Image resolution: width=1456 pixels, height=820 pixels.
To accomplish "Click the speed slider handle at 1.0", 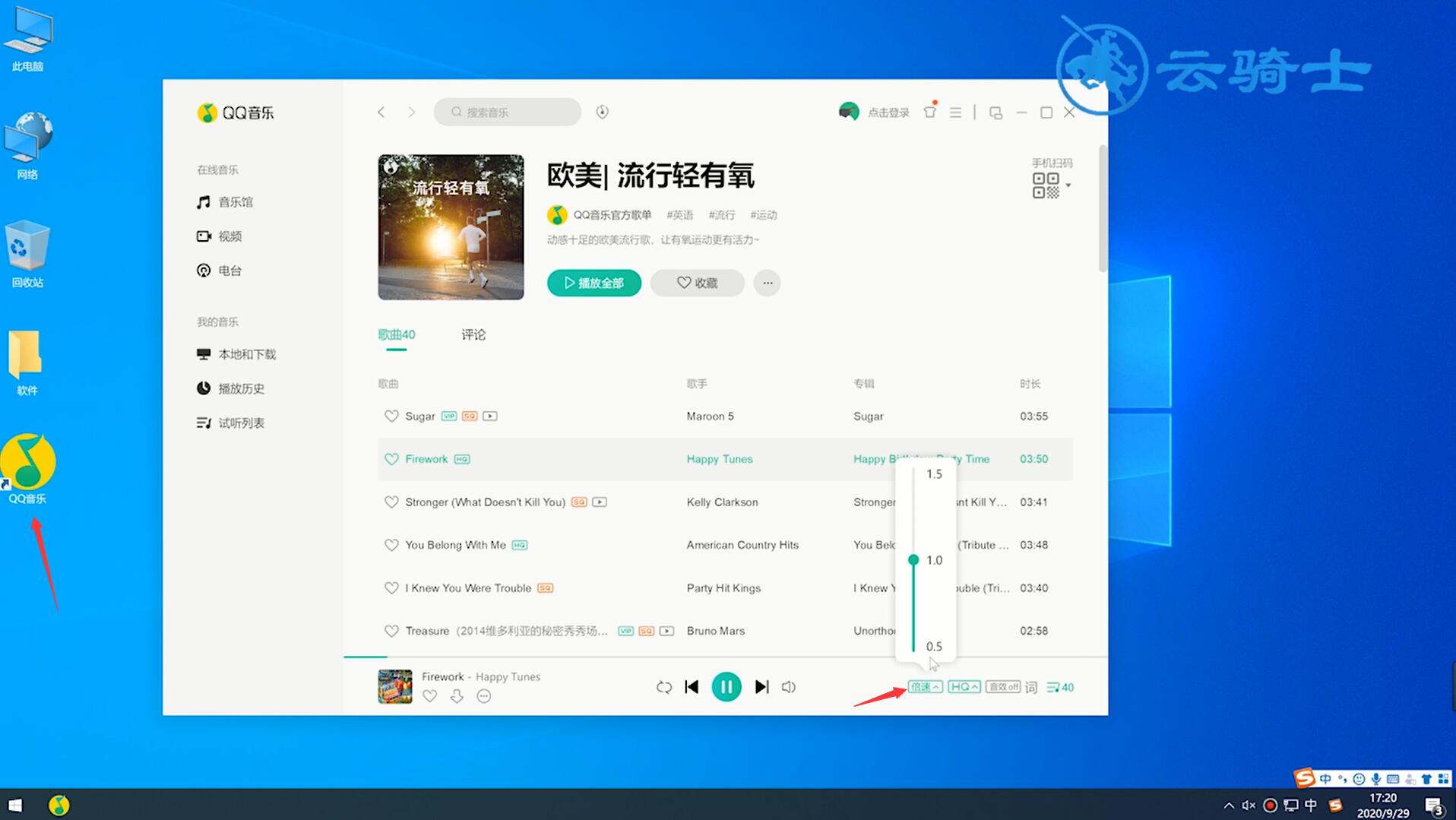I will (x=913, y=560).
